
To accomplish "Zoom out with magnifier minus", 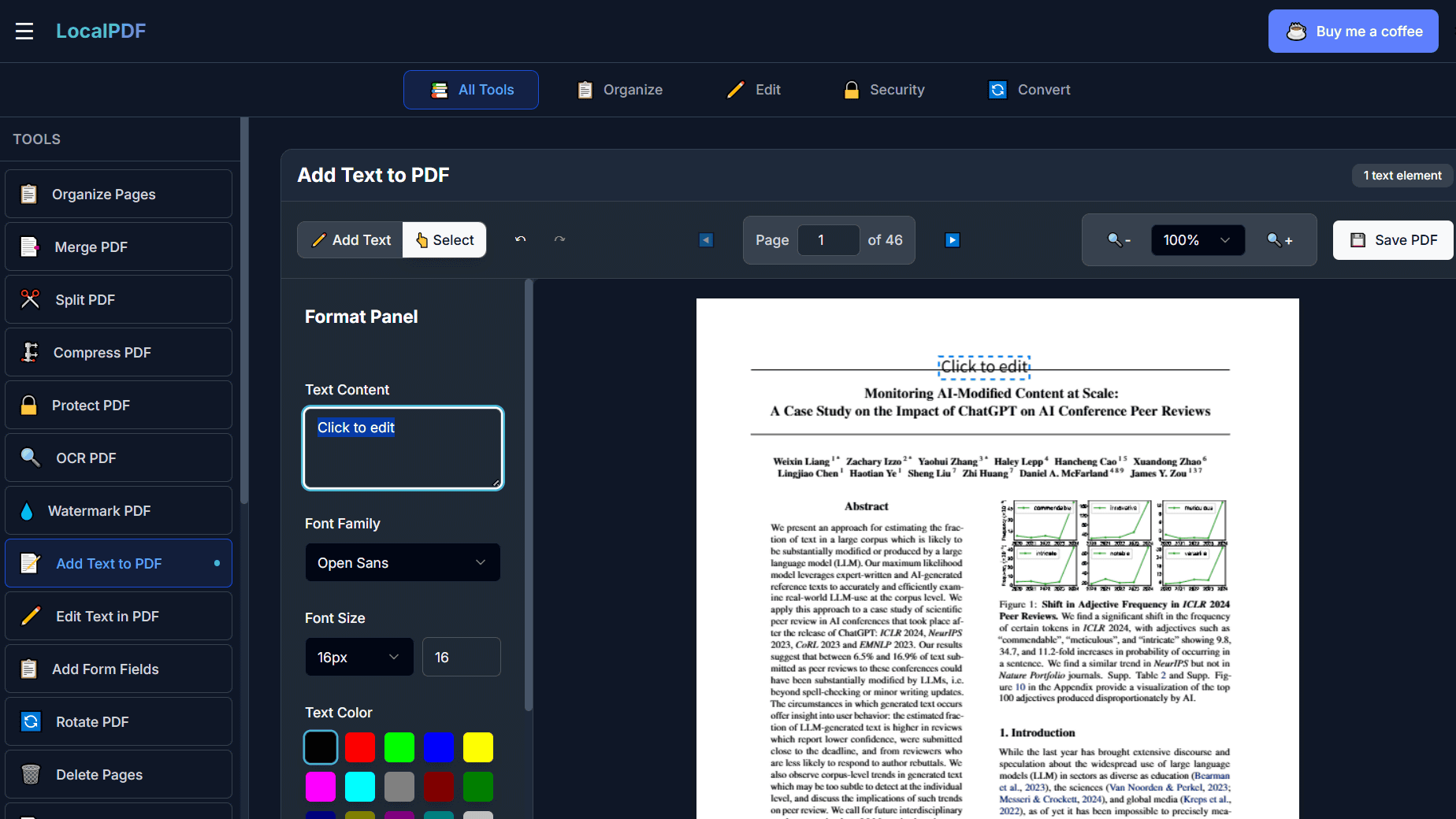I will coord(1119,240).
